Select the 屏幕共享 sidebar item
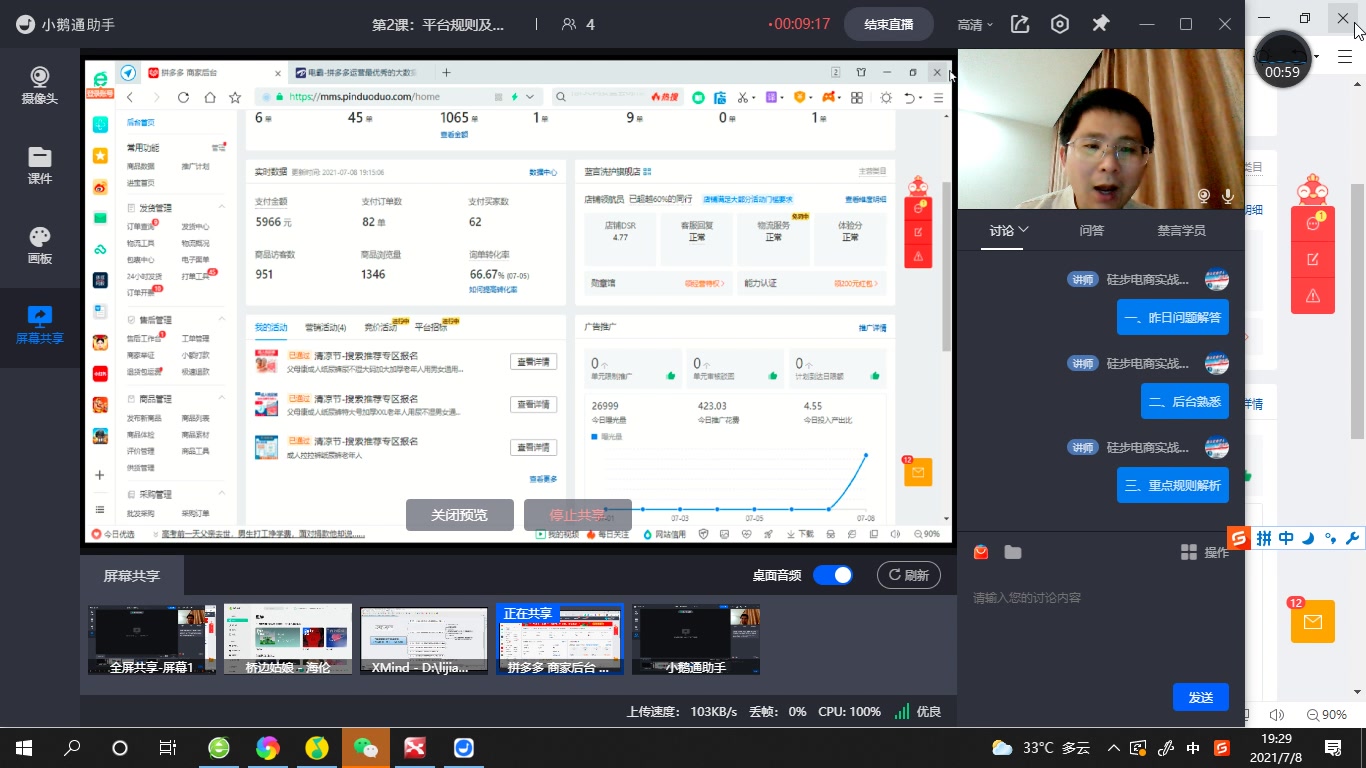 click(x=40, y=326)
